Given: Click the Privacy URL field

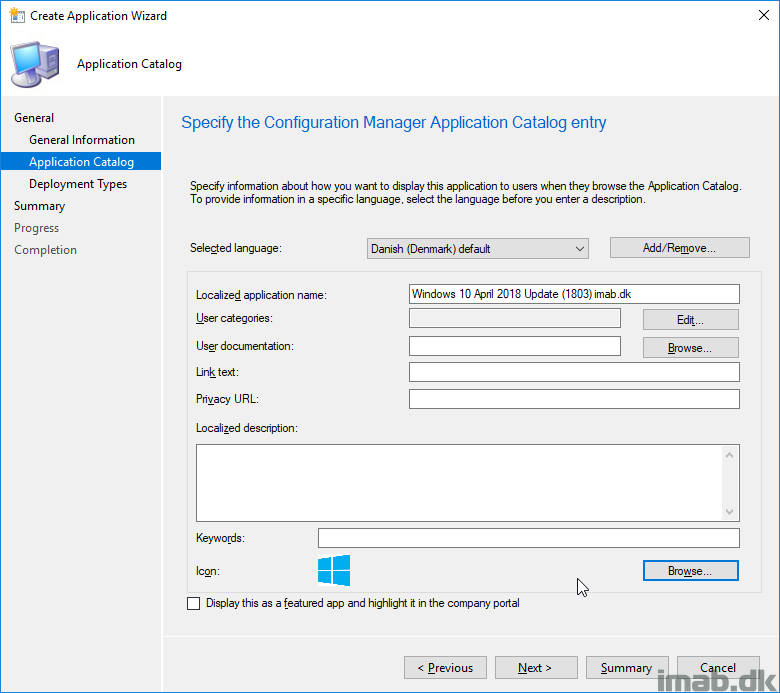Looking at the screenshot, I should [574, 398].
